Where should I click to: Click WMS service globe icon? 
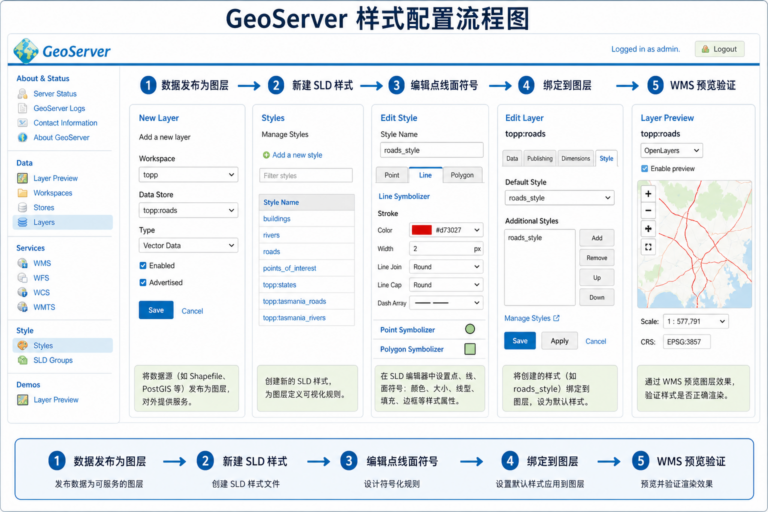pyautogui.click(x=23, y=263)
